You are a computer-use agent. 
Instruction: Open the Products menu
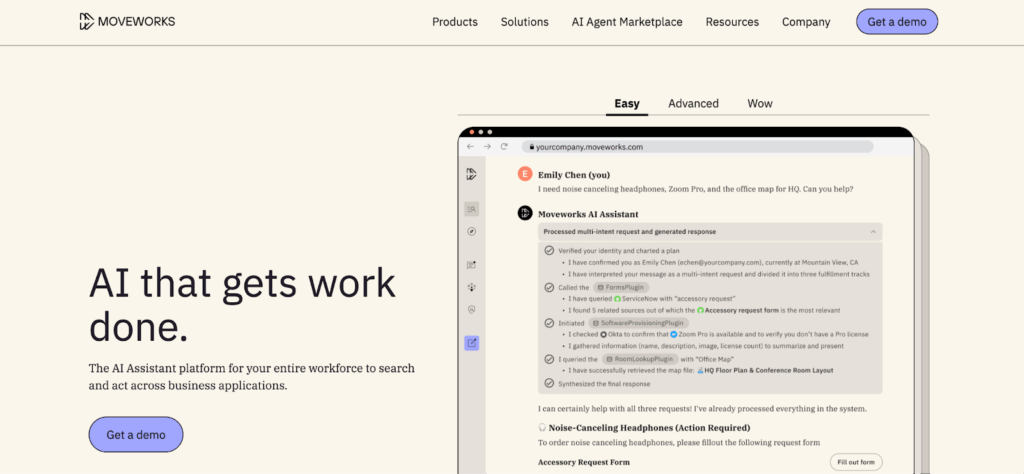pyautogui.click(x=455, y=22)
